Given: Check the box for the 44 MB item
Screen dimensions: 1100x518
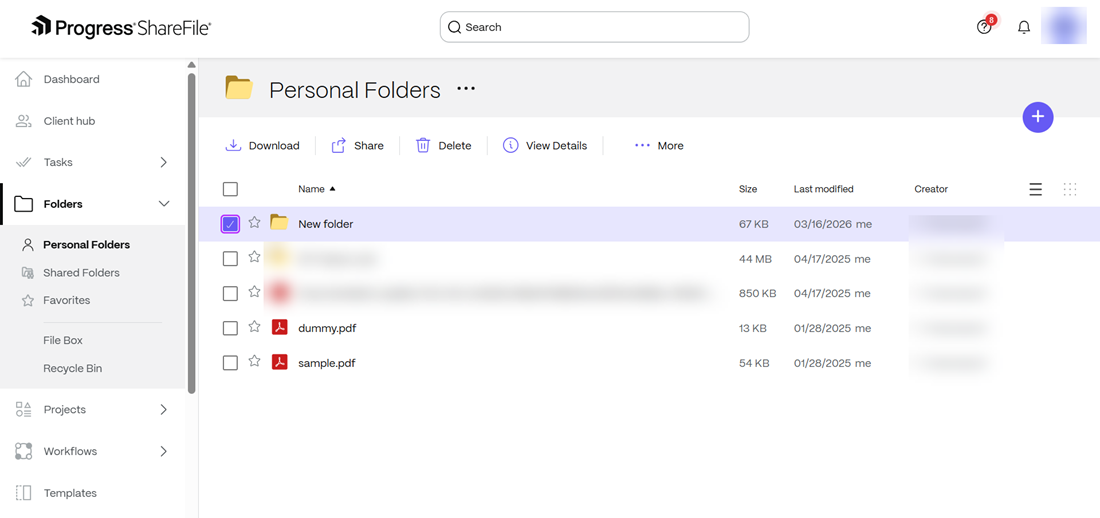Looking at the screenshot, I should [230, 259].
